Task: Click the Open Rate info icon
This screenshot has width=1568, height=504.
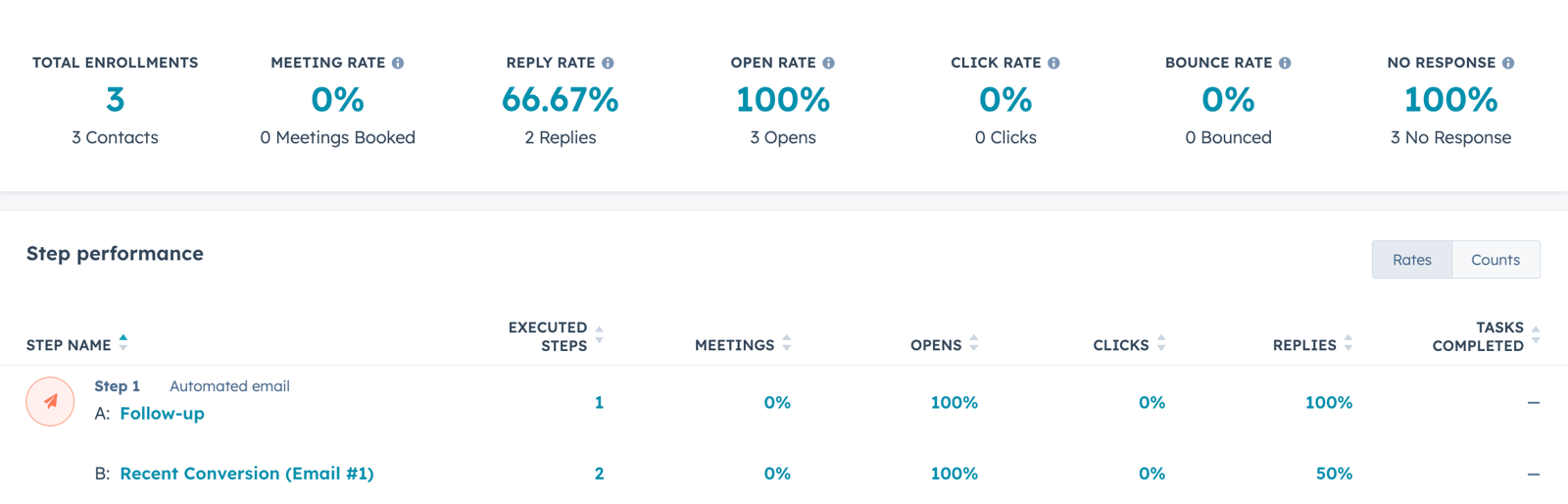Action: [829, 63]
